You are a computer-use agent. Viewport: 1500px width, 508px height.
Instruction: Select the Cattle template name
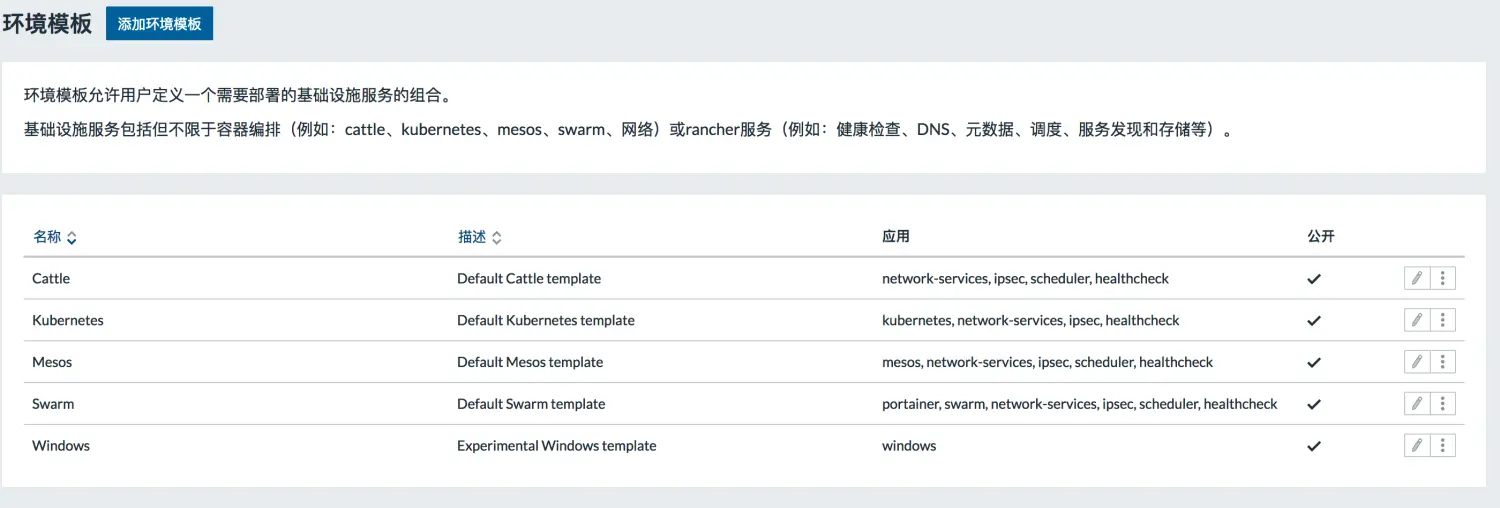point(51,279)
